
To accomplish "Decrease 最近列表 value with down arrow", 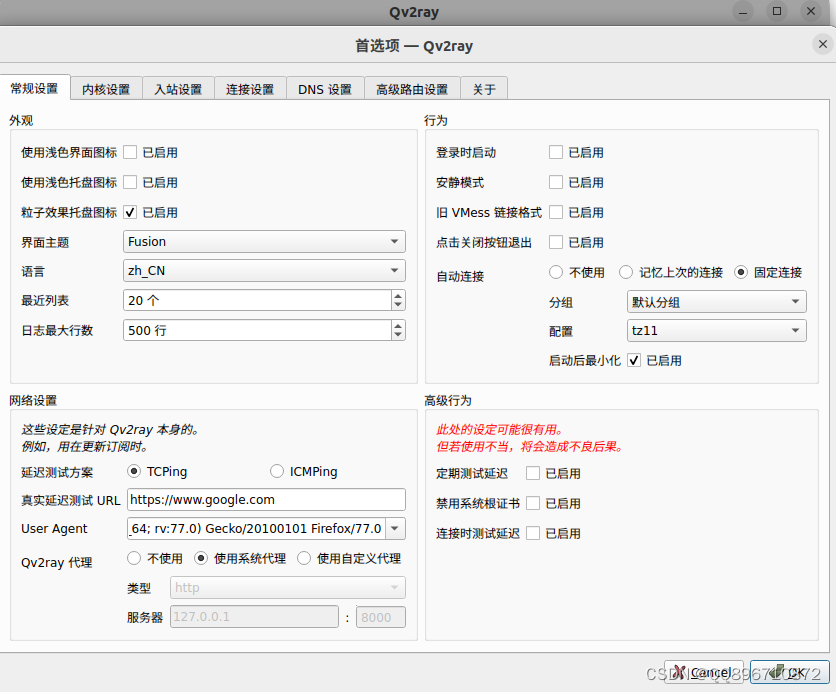I will 398,305.
